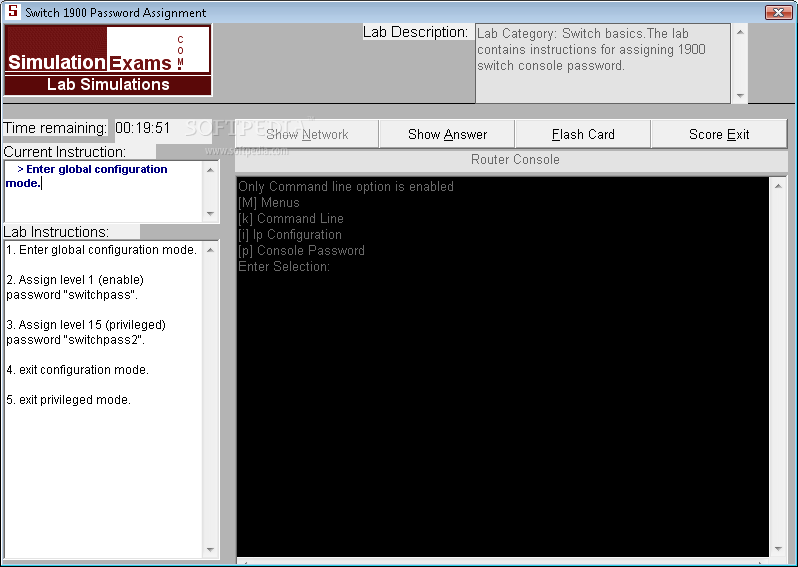Click instruction 3 about level 15 password
798x567 pixels.
(x=86, y=332)
